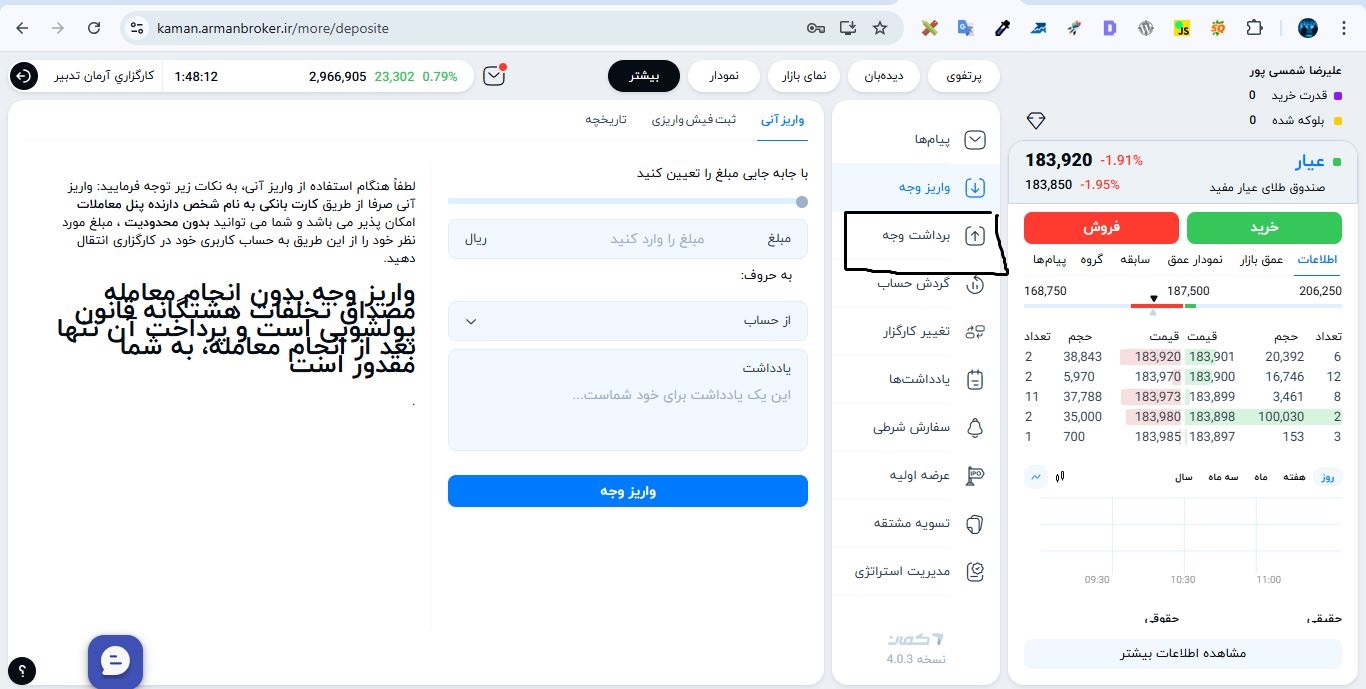Open the نمودار عمق tab

pyautogui.click(x=1195, y=260)
